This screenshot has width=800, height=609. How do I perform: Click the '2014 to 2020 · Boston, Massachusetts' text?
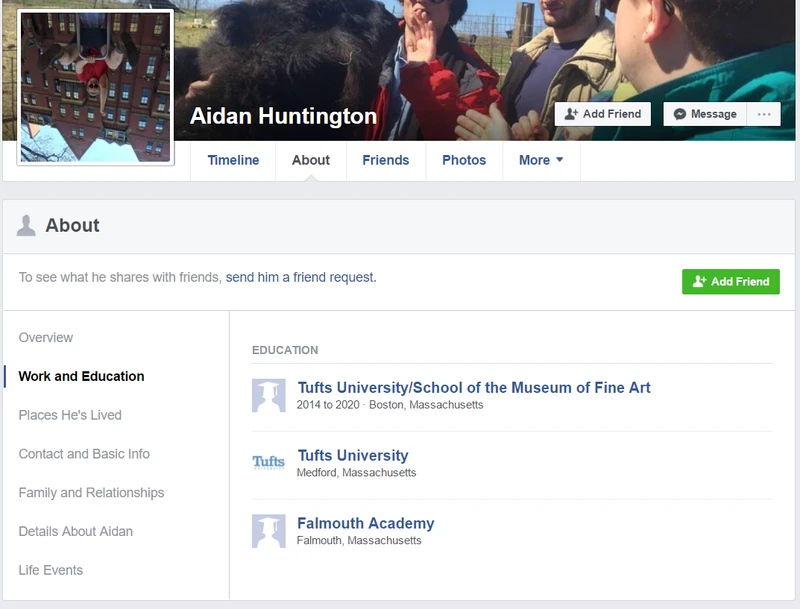tap(390, 405)
